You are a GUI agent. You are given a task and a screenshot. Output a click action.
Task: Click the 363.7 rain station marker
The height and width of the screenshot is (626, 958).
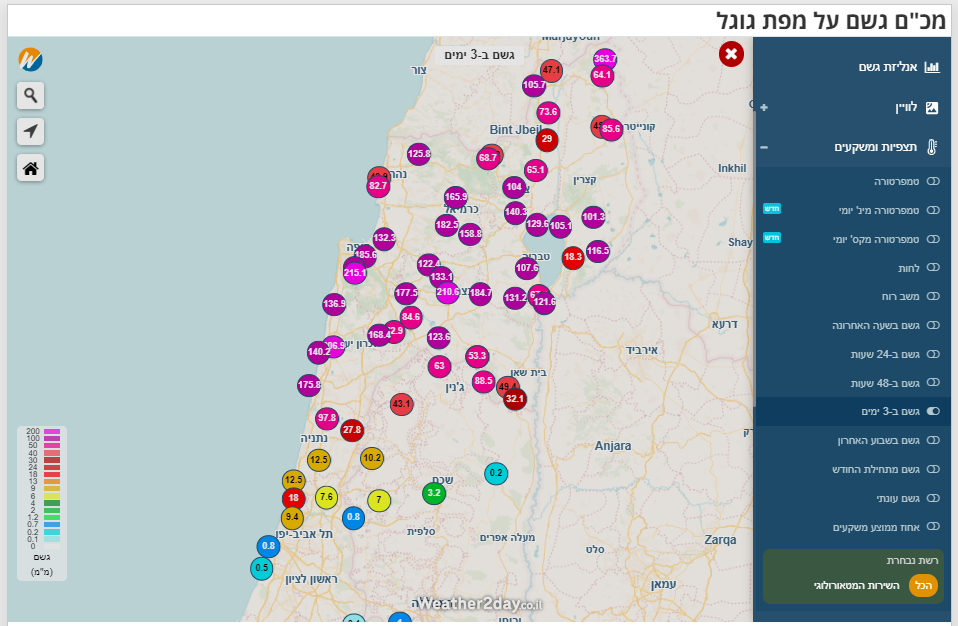[x=604, y=59]
